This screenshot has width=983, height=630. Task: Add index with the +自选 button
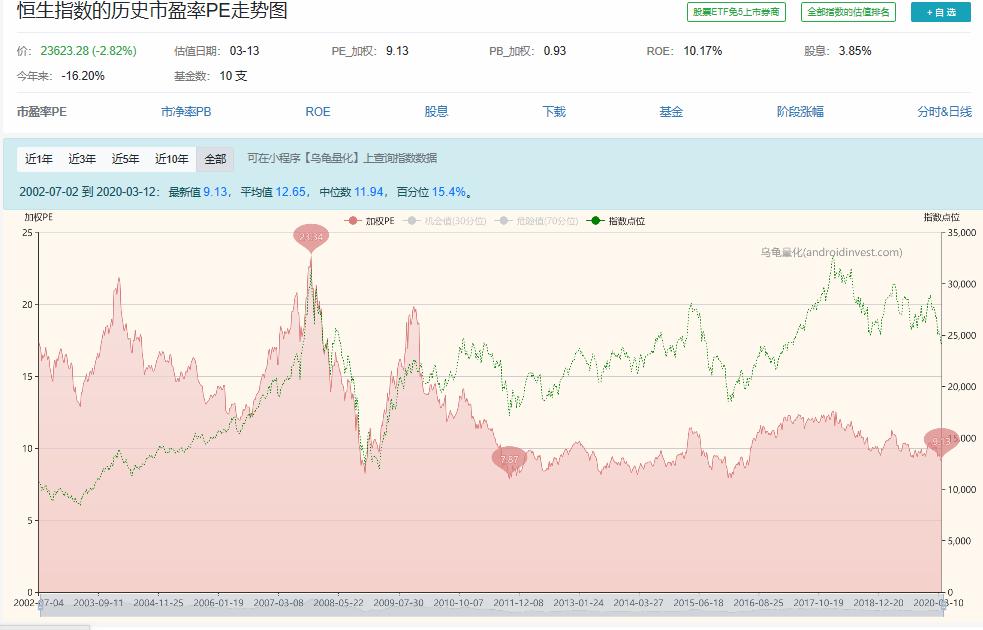pyautogui.click(x=941, y=12)
